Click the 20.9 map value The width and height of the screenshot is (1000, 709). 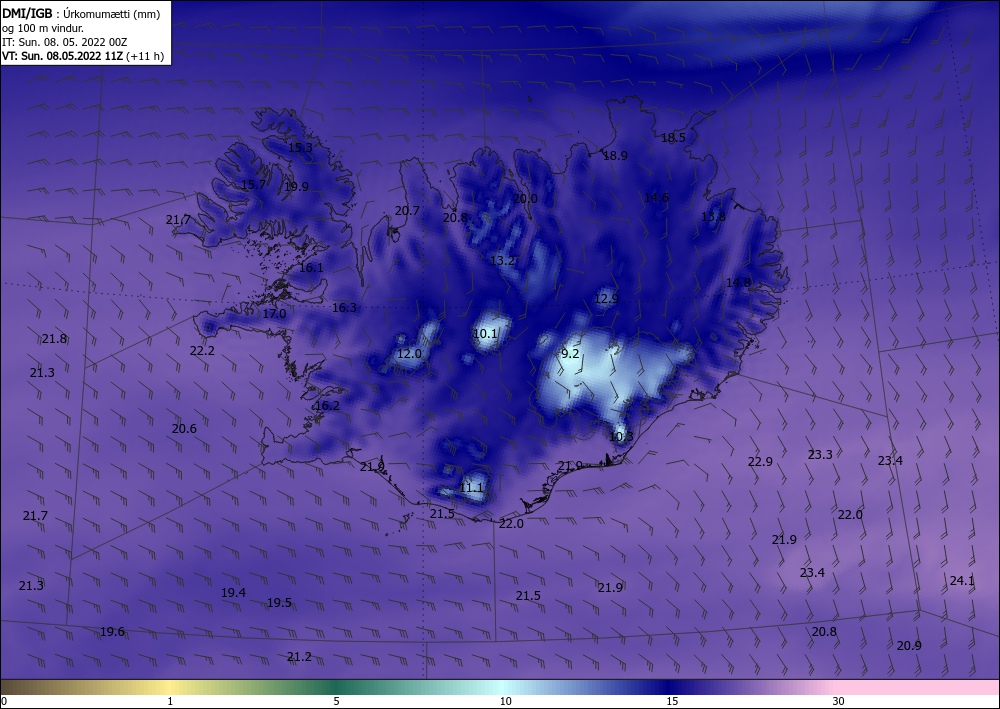(909, 645)
